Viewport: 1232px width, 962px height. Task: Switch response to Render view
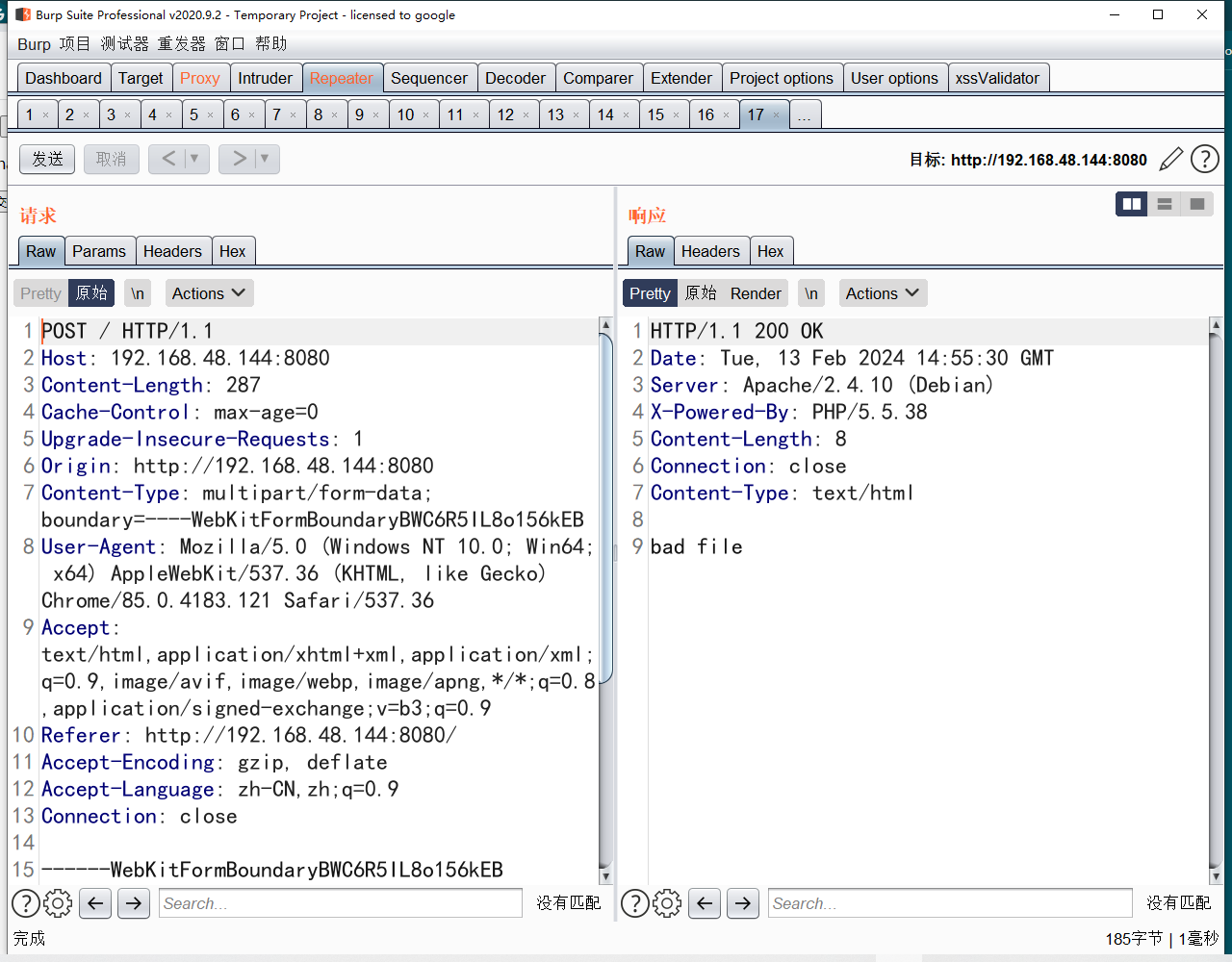tap(756, 293)
